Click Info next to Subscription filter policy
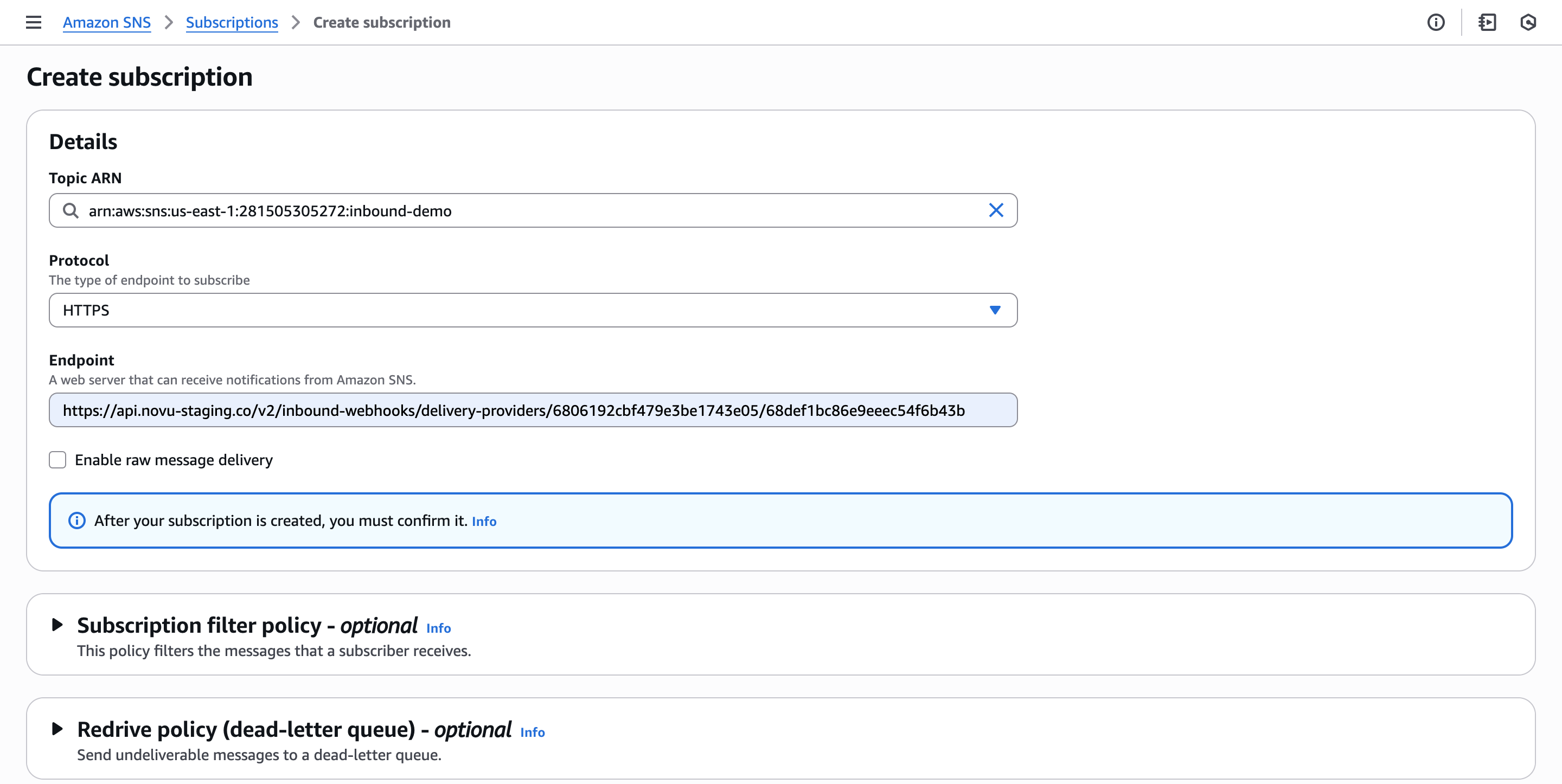This screenshot has width=1562, height=784. (438, 628)
